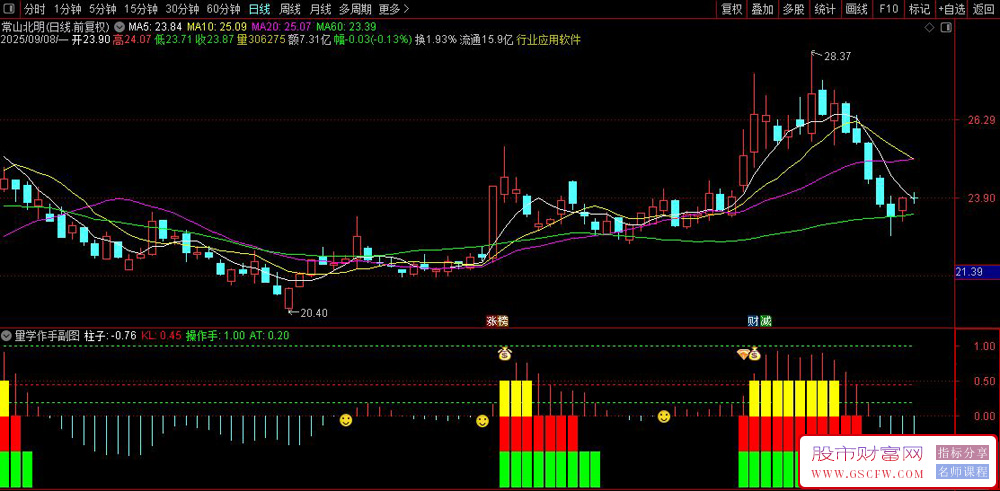Click the 里学作手副图 indicator name
The height and width of the screenshot is (491, 1000).
tap(47, 335)
